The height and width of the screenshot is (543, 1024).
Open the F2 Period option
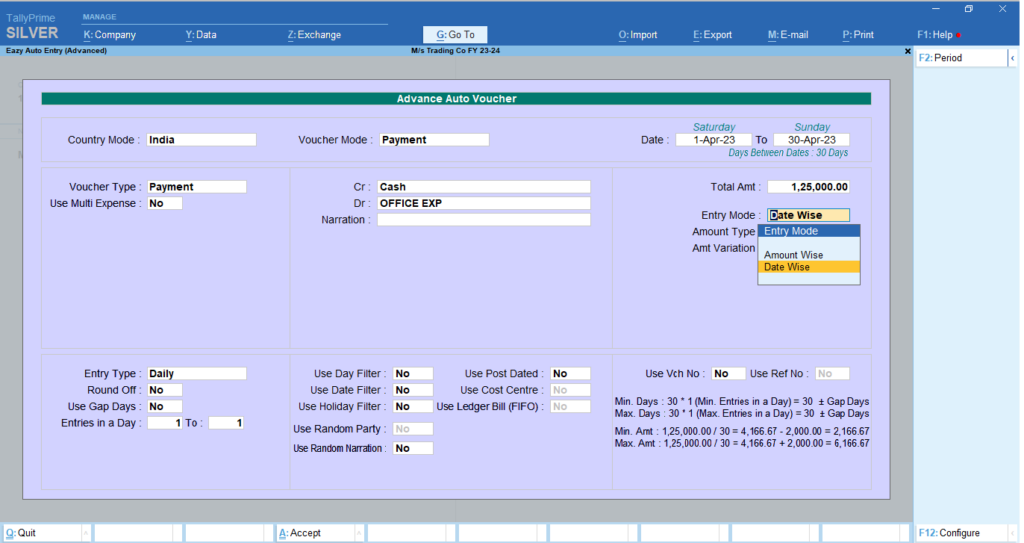coord(960,58)
